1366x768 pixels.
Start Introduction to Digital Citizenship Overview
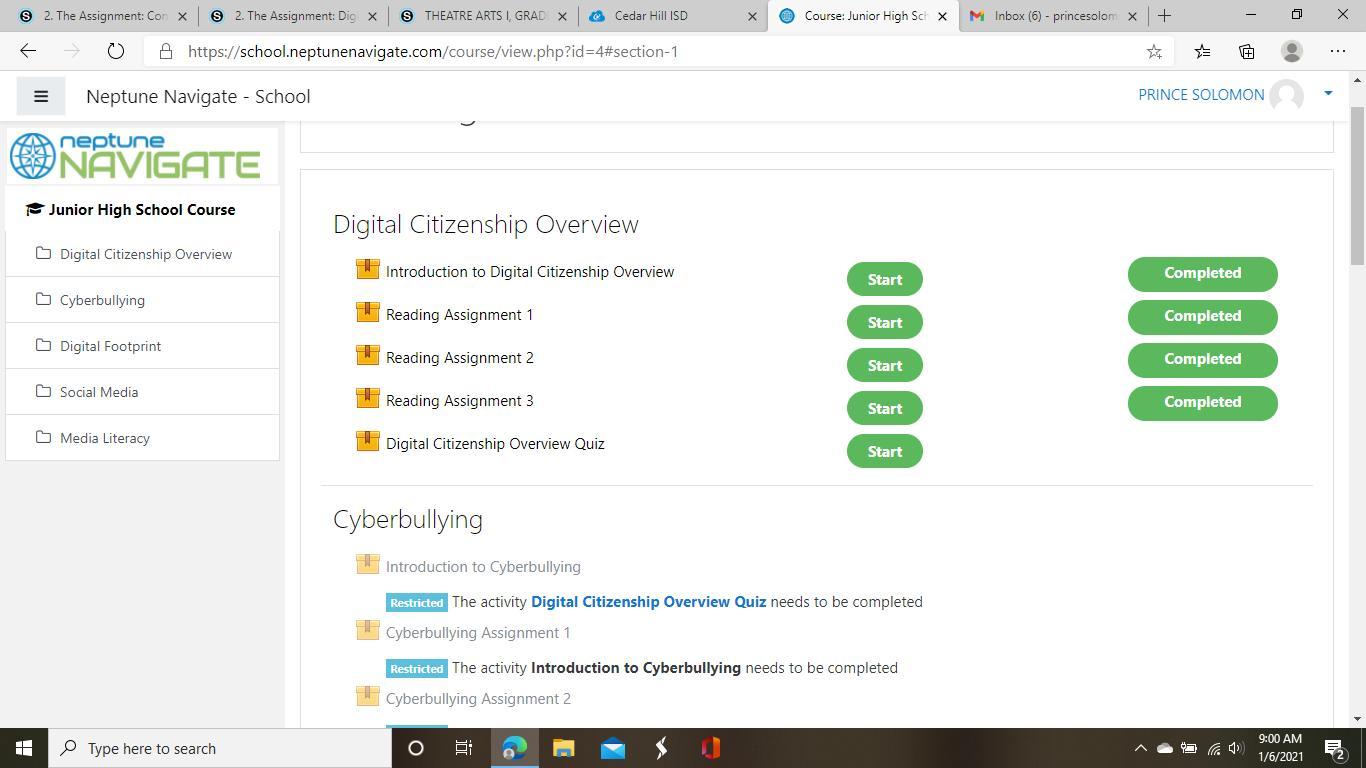(884, 279)
